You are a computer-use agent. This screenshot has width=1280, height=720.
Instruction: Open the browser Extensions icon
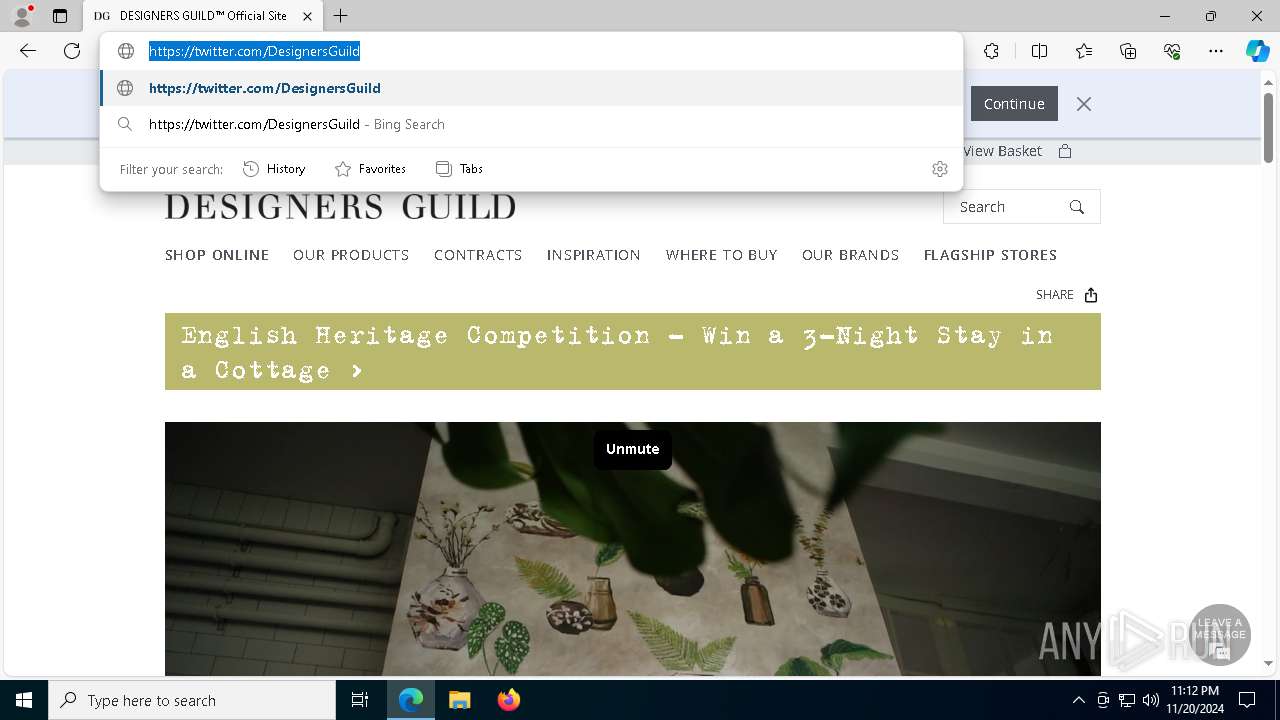pyautogui.click(x=991, y=51)
